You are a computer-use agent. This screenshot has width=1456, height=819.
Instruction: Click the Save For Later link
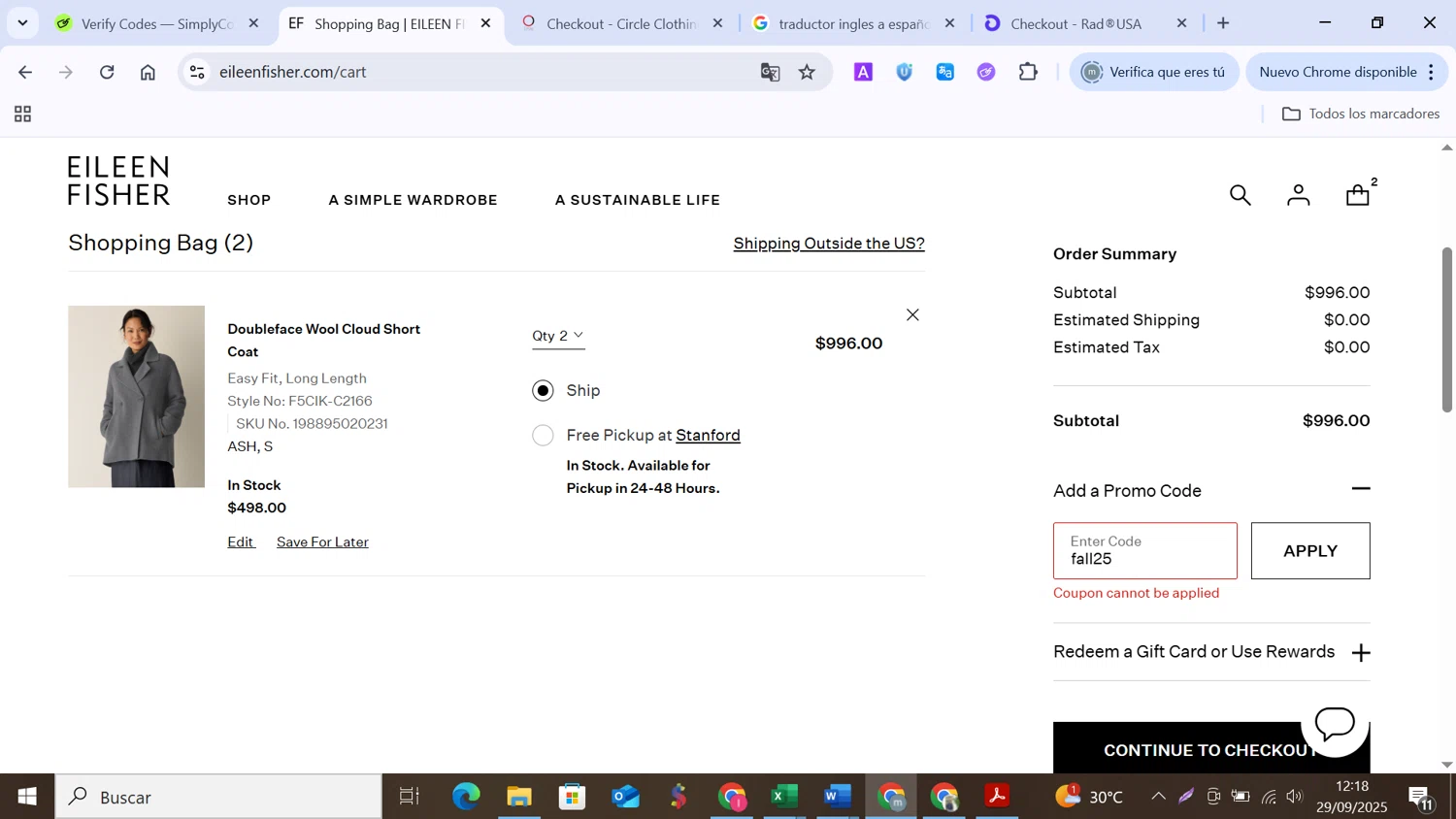[x=322, y=542]
